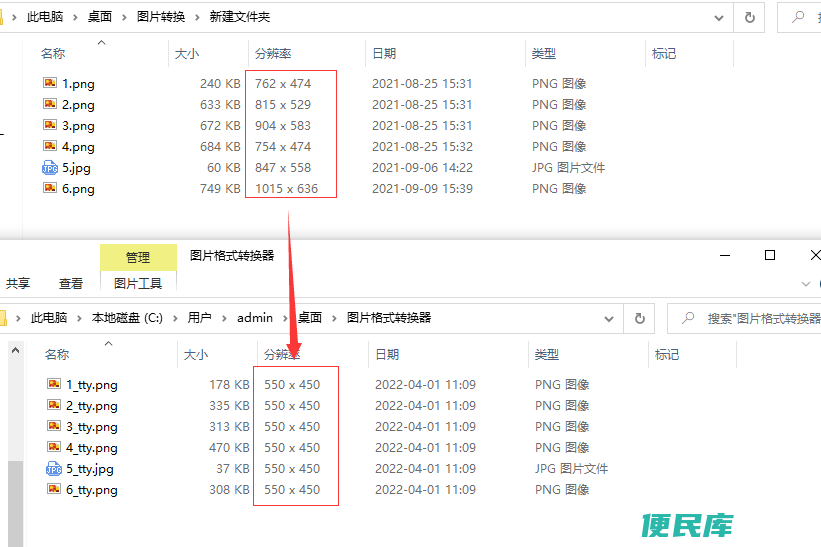The image size is (821, 547).
Task: Sort by 类型 column in lower window
Action: point(547,354)
